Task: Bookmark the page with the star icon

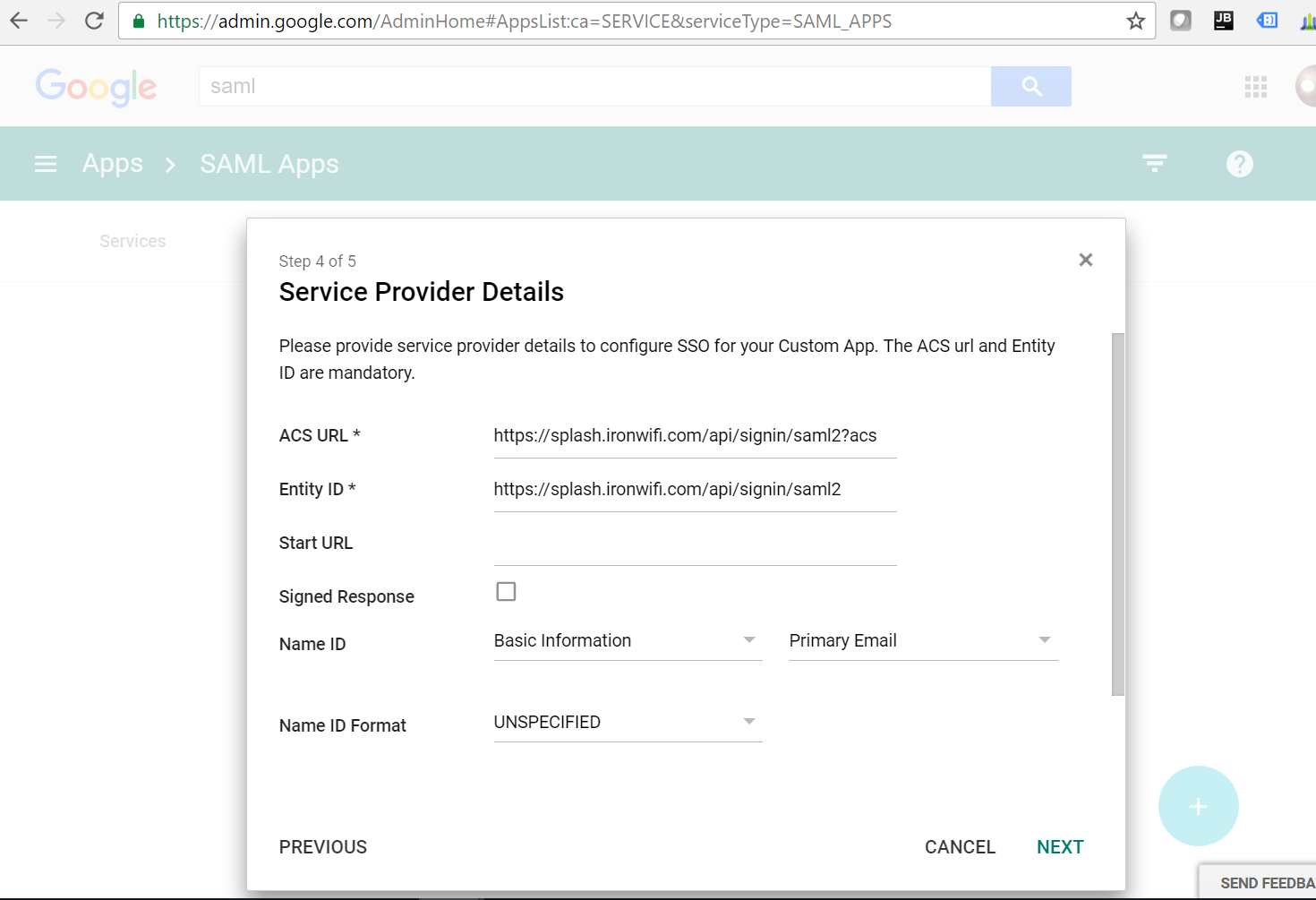Action: [x=1134, y=20]
